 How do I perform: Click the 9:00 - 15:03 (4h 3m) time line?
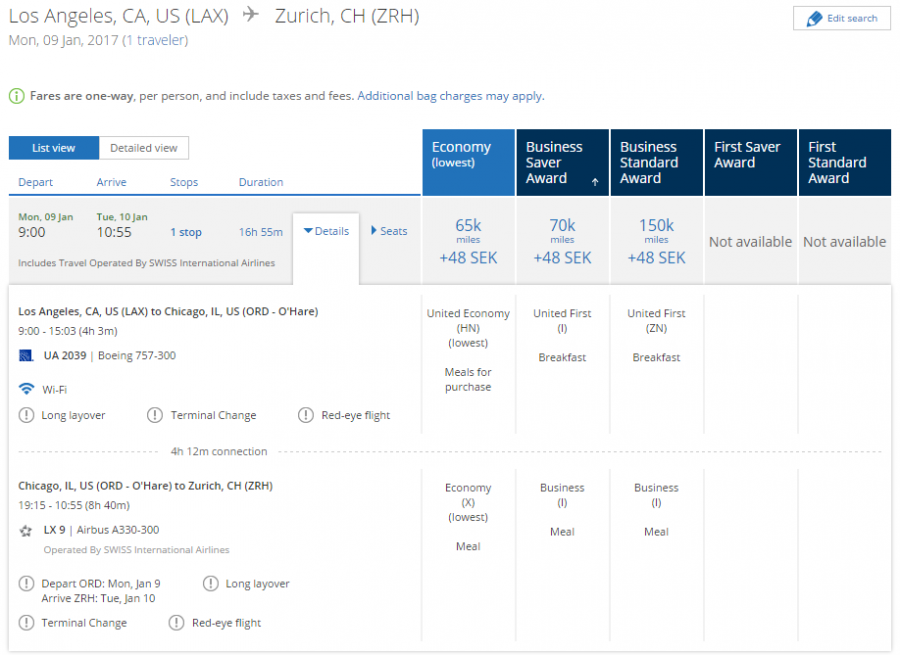68,331
